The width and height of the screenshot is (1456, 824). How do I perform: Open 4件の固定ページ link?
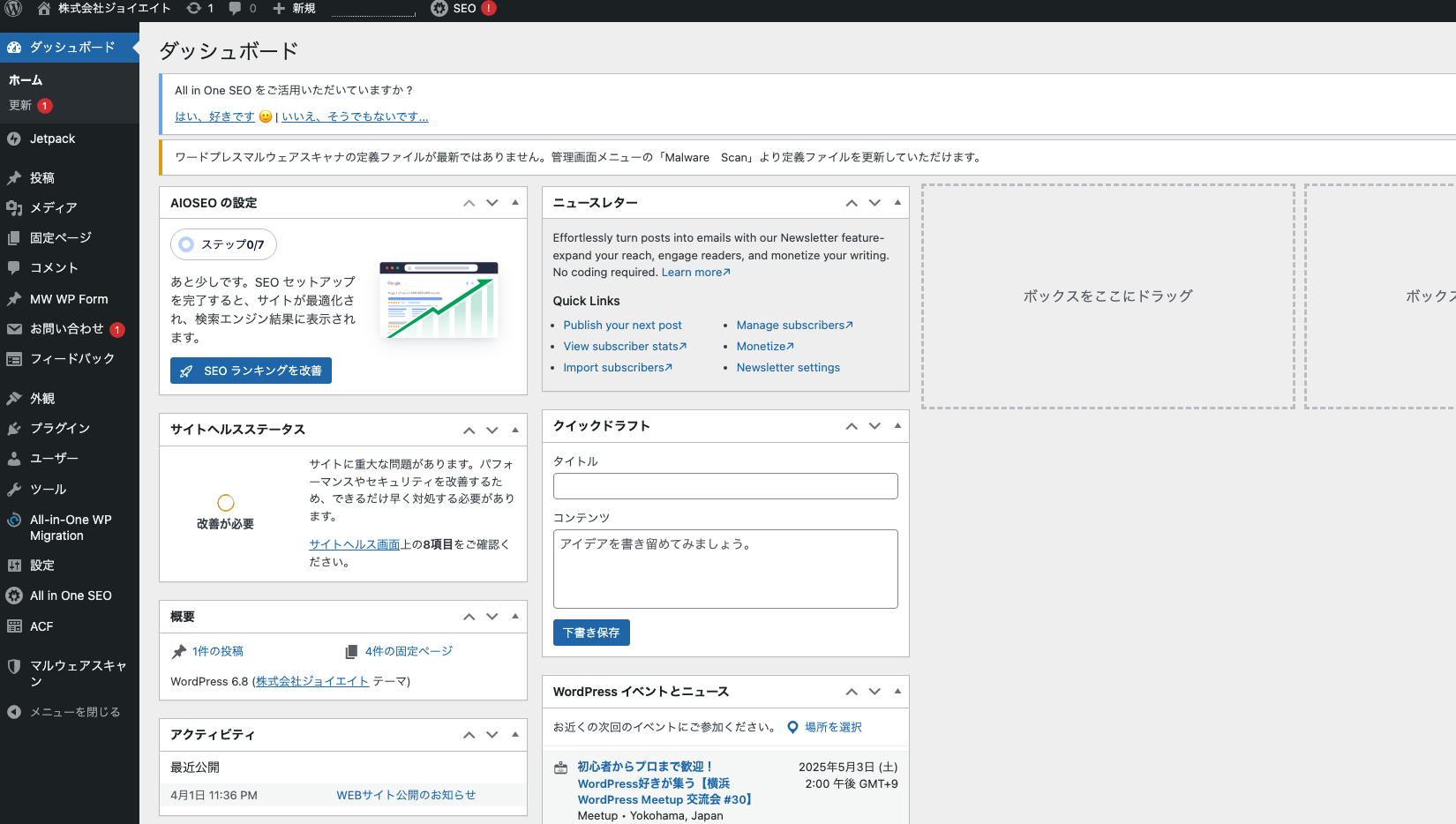pos(409,651)
